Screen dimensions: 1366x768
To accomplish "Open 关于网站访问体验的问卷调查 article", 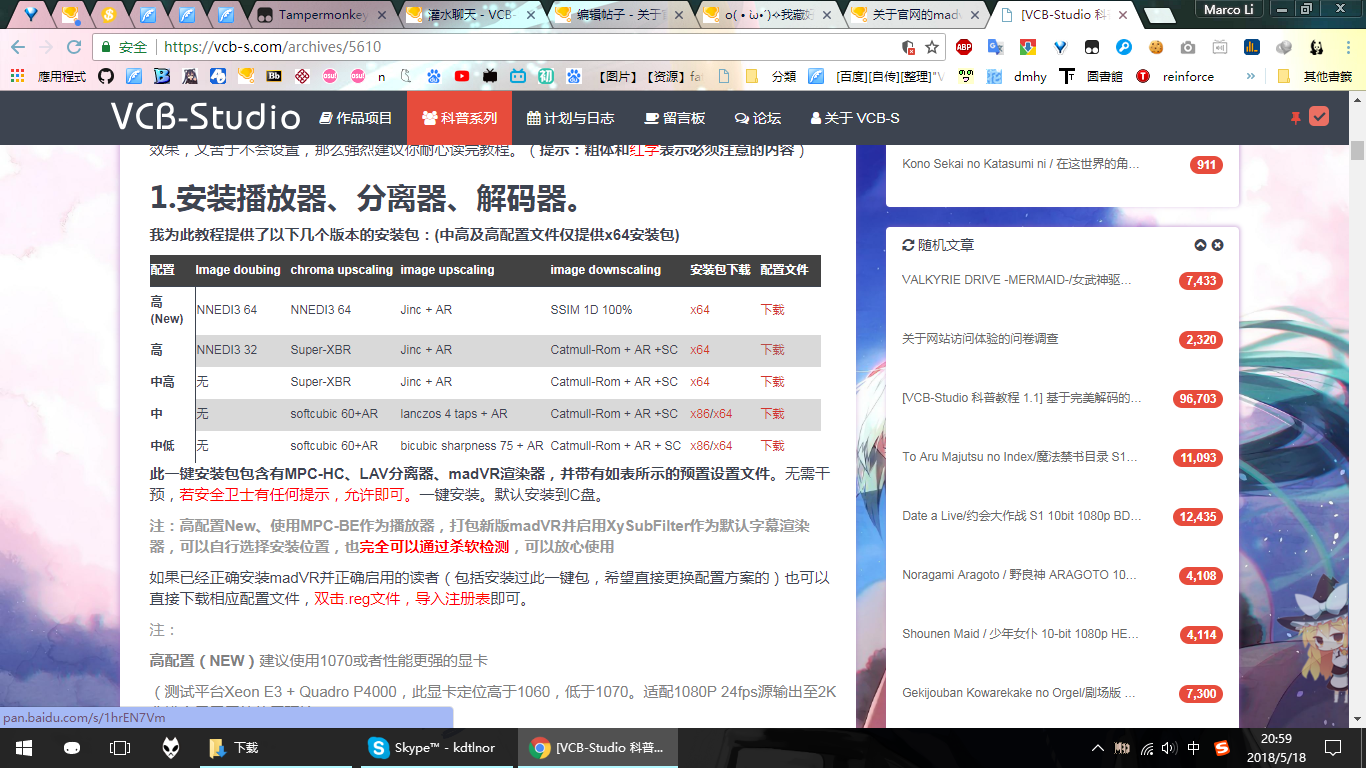I will [x=980, y=339].
